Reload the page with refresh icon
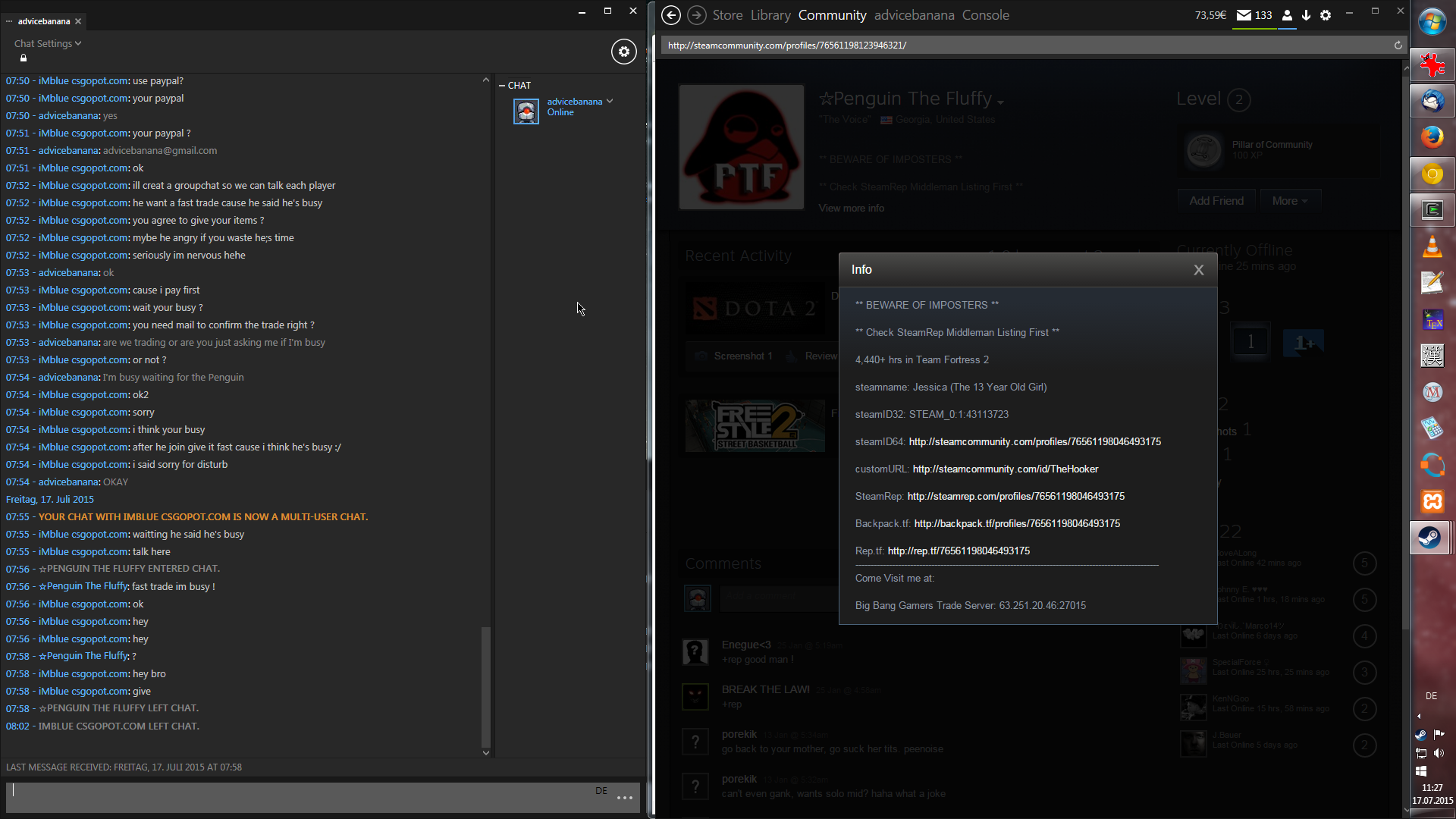1456x819 pixels. click(1398, 45)
